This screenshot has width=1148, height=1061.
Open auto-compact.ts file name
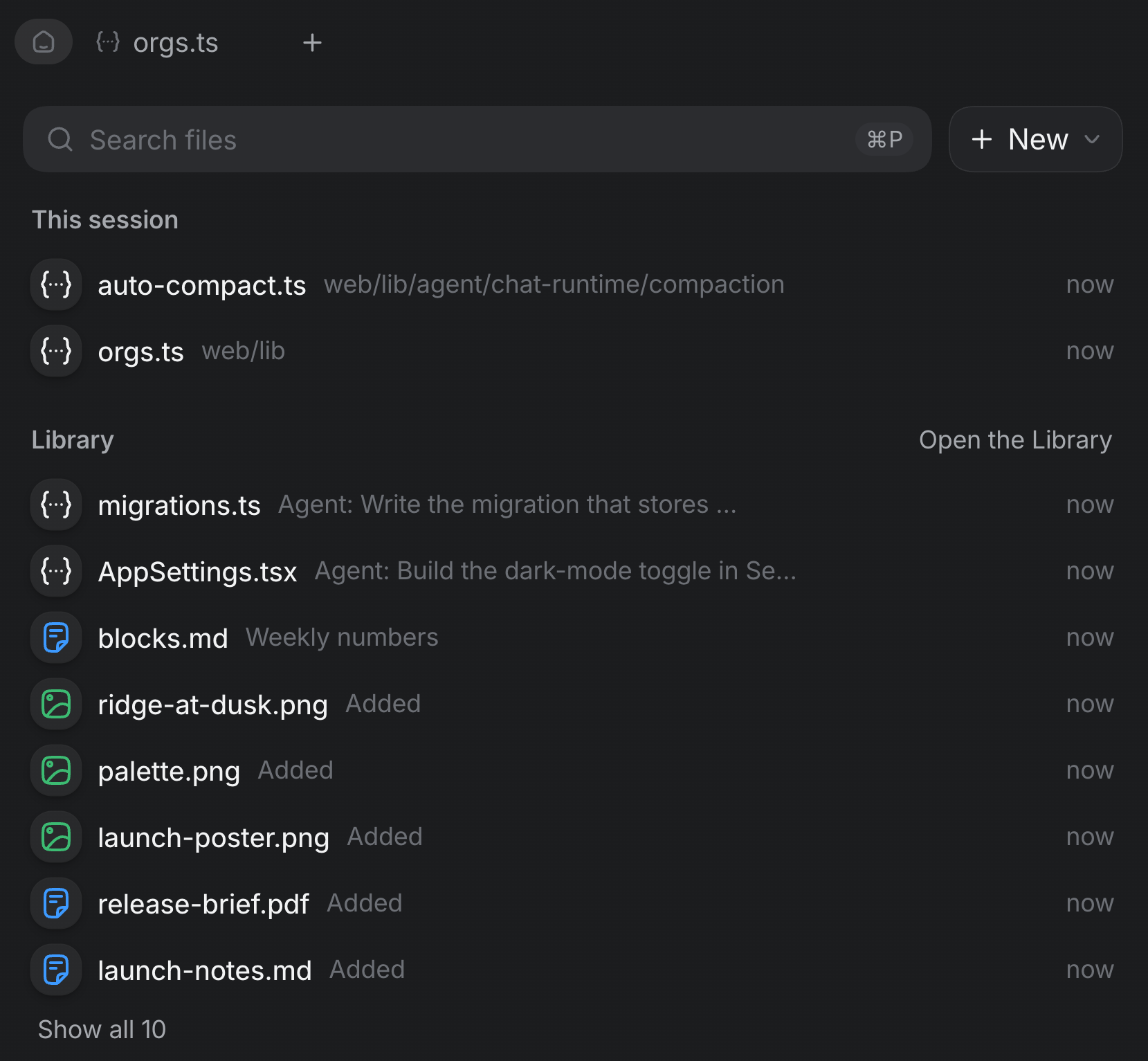click(x=202, y=285)
